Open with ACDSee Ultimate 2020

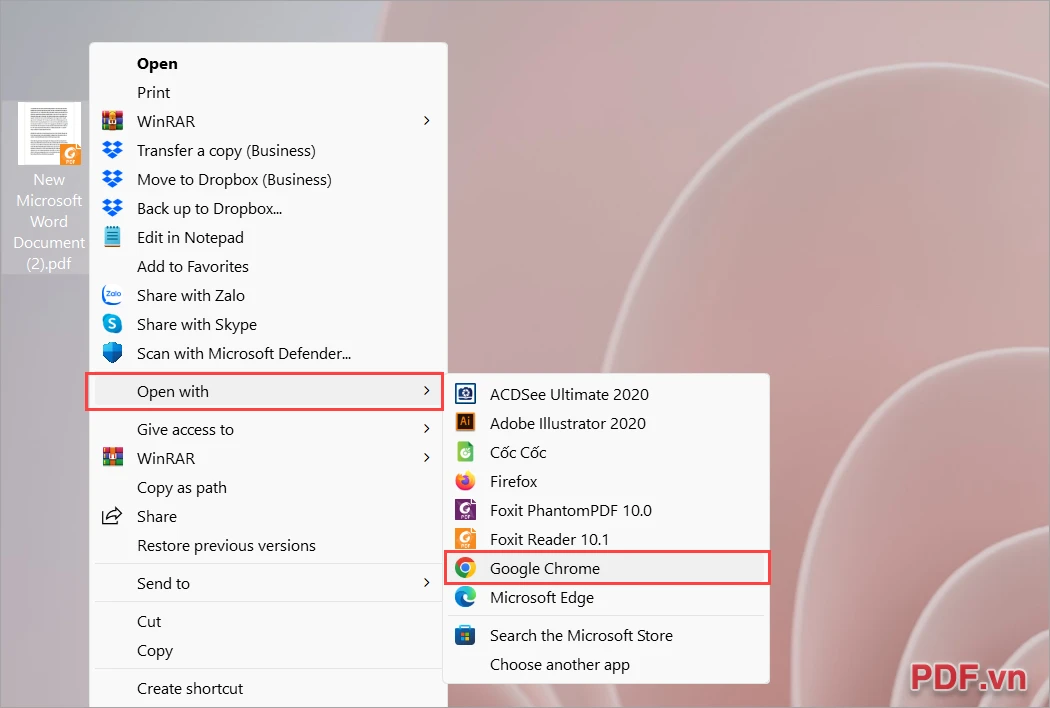(607, 394)
